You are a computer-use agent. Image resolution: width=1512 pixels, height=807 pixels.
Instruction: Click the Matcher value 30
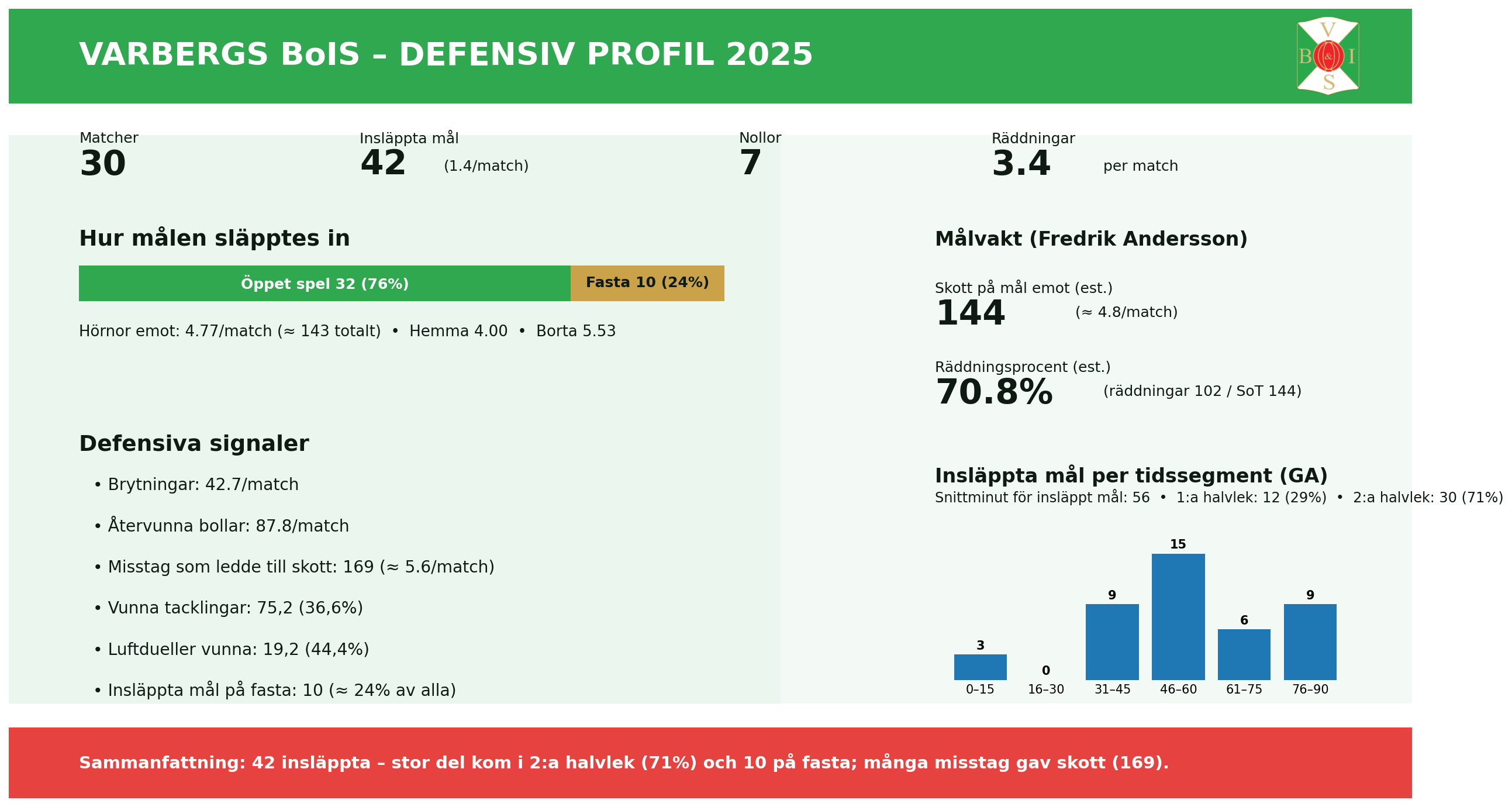click(103, 164)
